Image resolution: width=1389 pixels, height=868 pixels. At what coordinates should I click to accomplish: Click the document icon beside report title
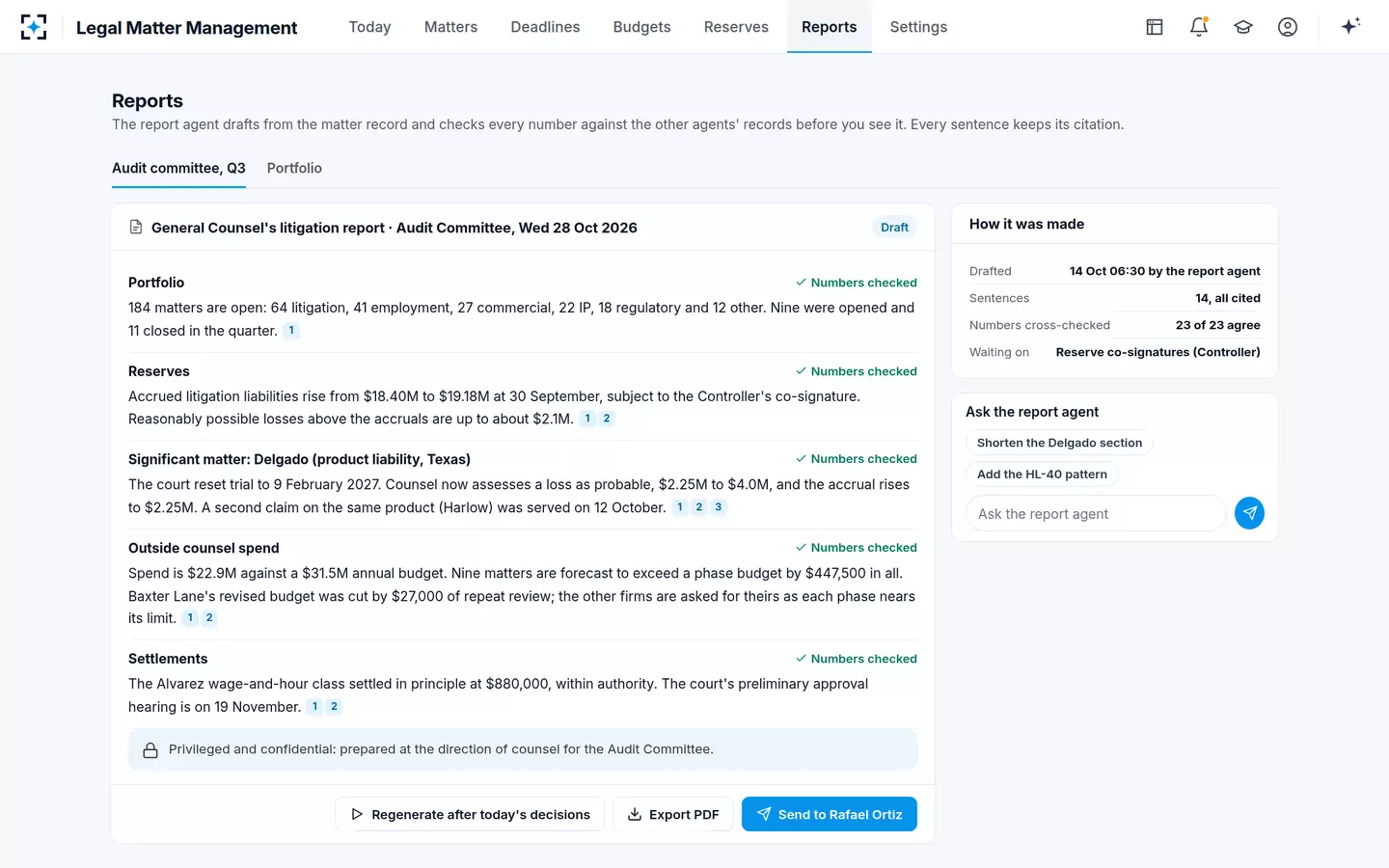[136, 228]
